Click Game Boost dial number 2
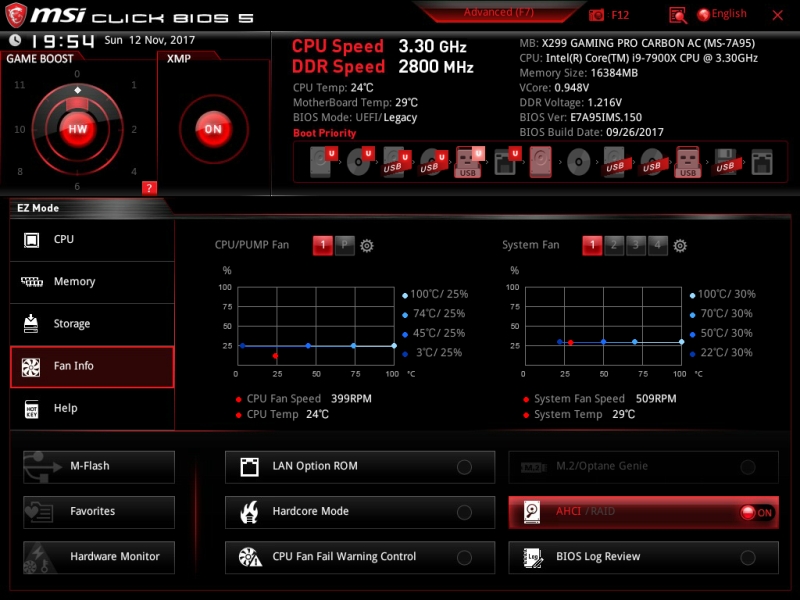The height and width of the screenshot is (600, 800). pyautogui.click(x=134, y=130)
